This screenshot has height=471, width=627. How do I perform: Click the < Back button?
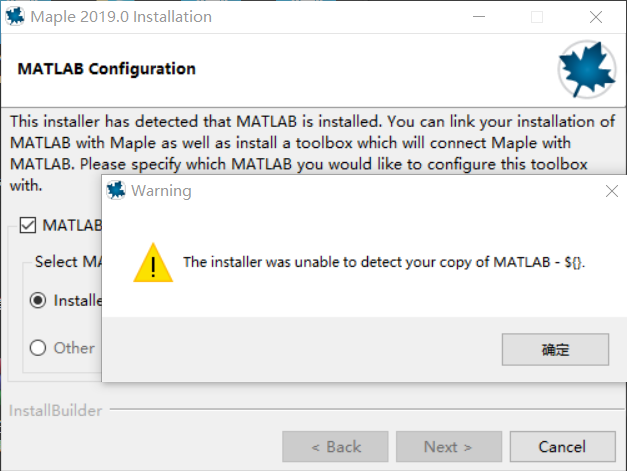point(335,447)
